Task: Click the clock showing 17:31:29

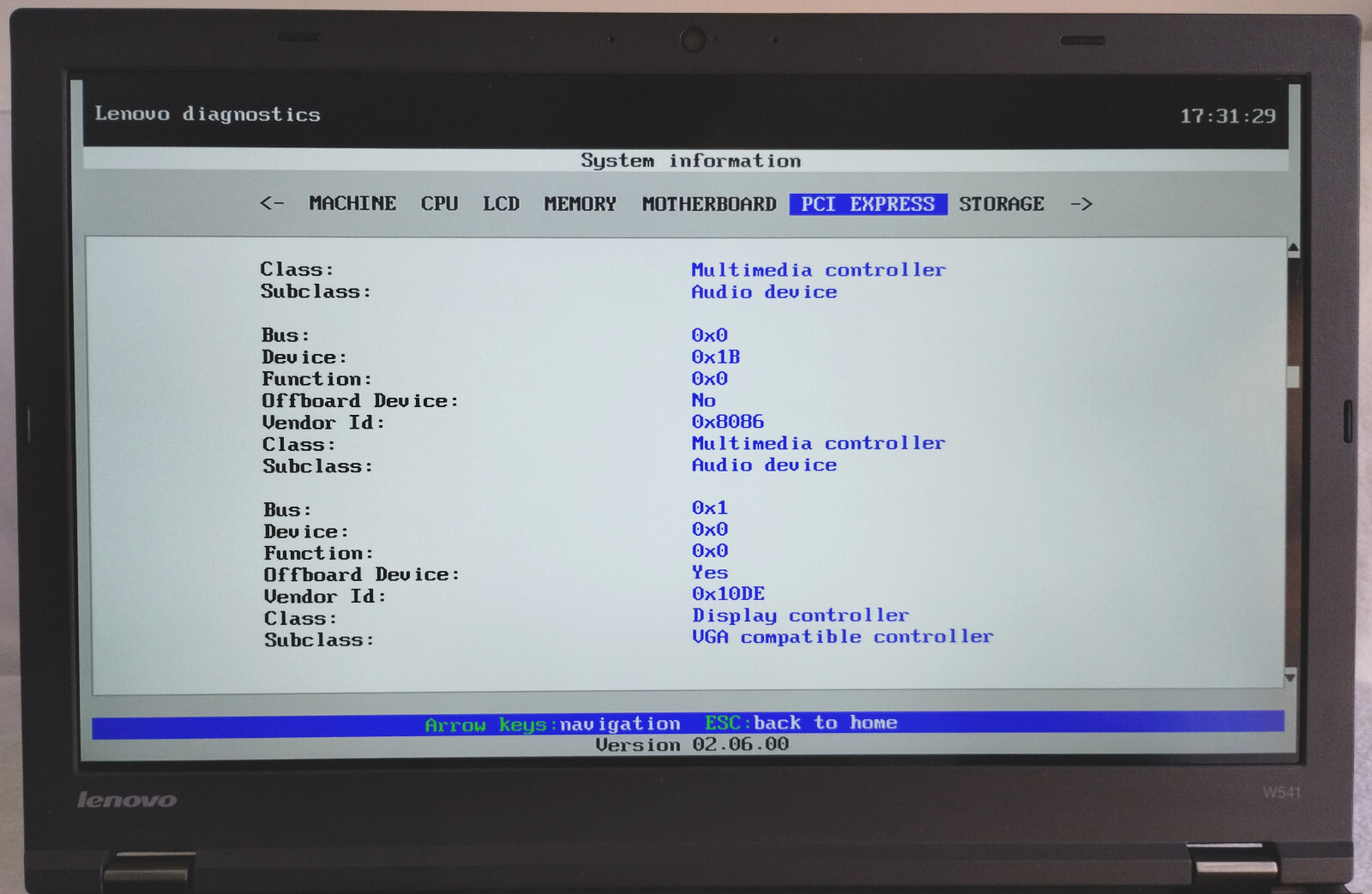Action: 1227,116
